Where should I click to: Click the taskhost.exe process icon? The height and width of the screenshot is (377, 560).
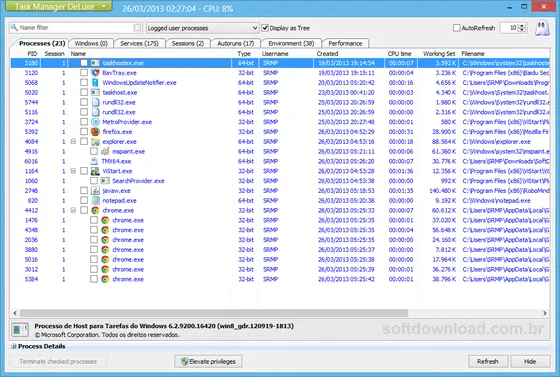(x=95, y=92)
